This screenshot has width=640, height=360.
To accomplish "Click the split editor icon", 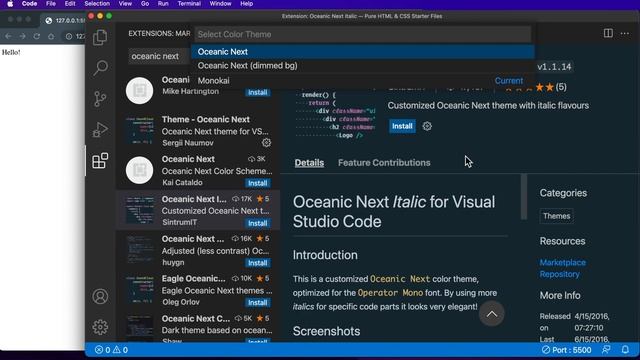I will (x=608, y=33).
